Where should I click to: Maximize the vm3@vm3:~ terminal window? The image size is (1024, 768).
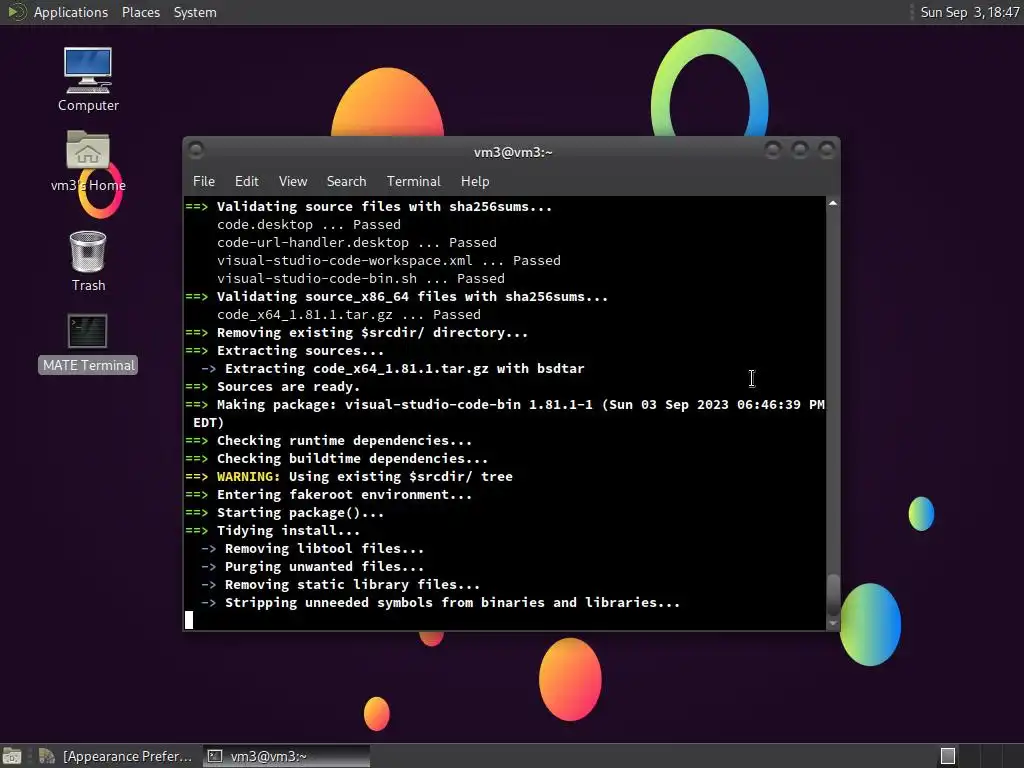799,151
